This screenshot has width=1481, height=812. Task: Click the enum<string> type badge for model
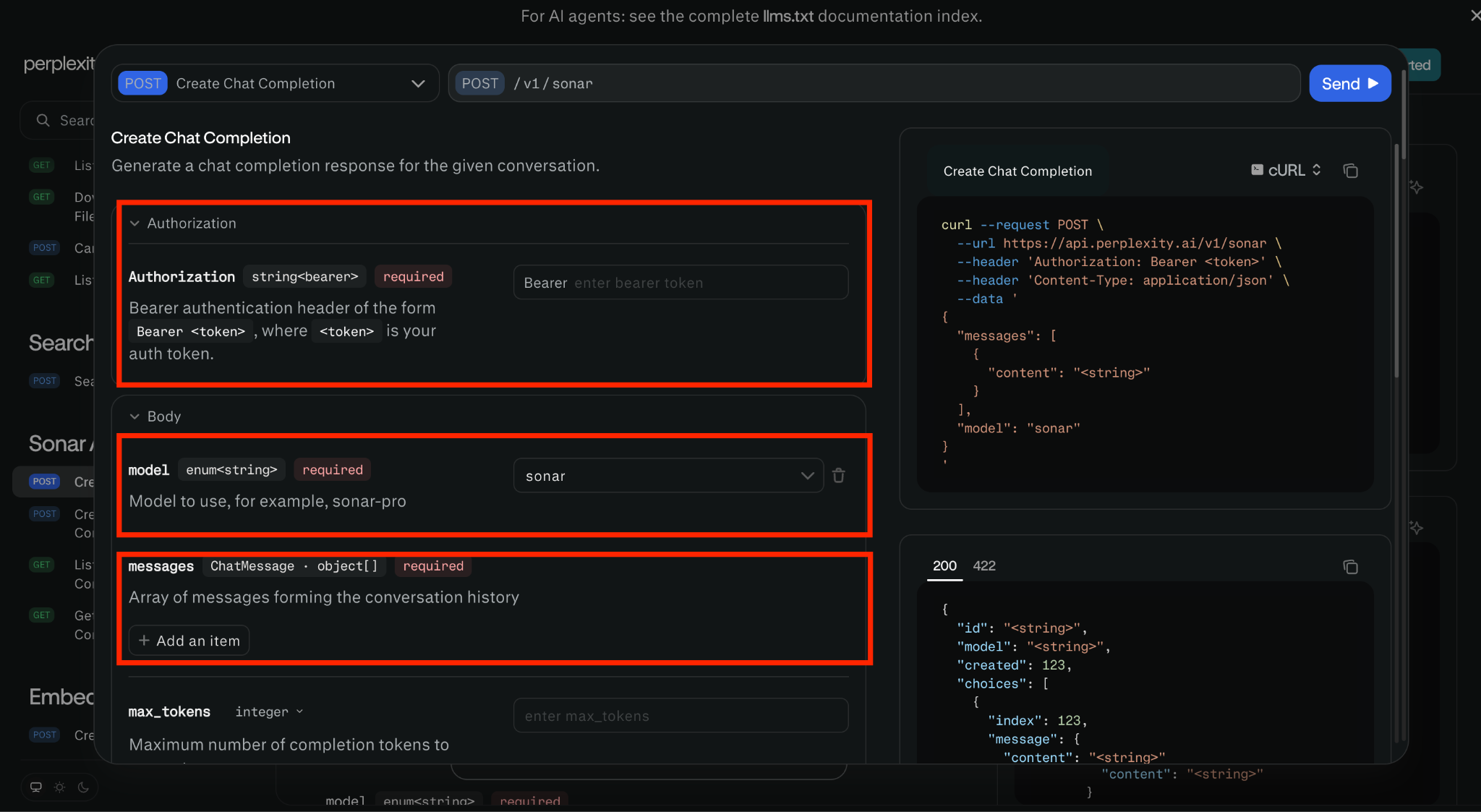tap(232, 470)
